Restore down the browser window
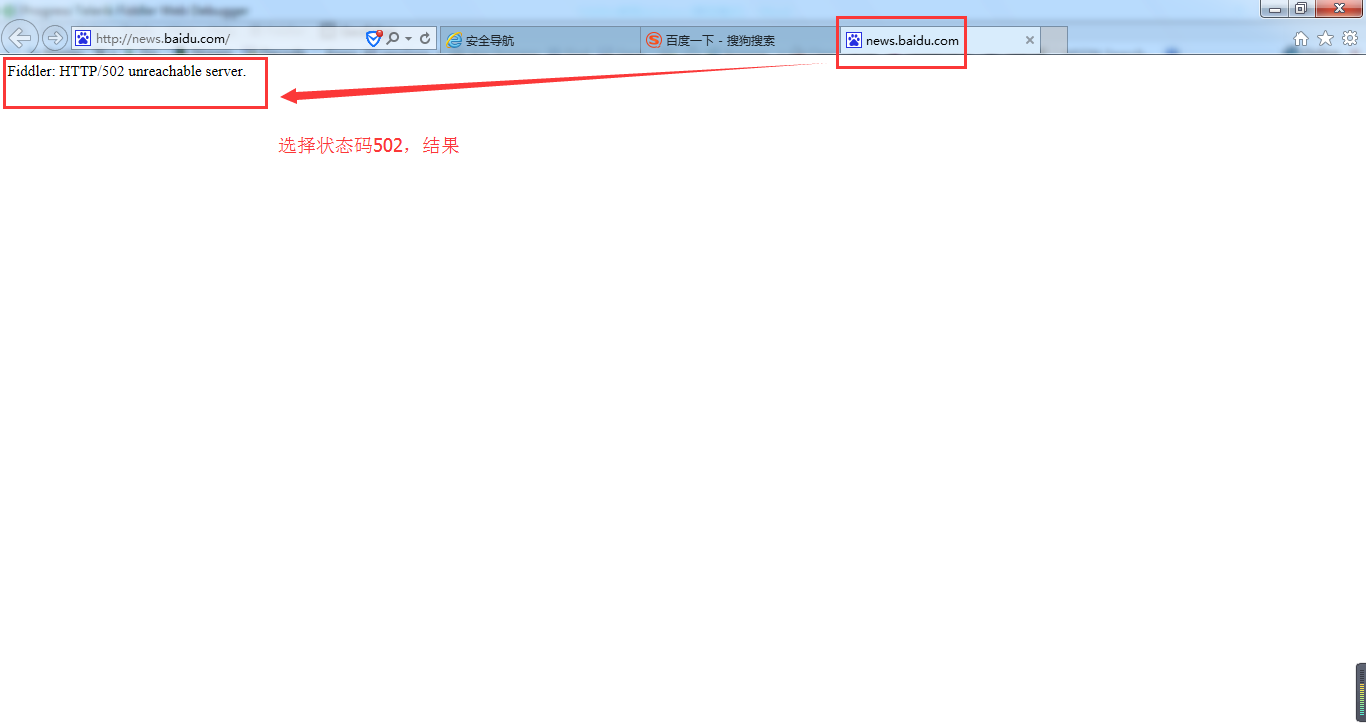 (x=1300, y=9)
